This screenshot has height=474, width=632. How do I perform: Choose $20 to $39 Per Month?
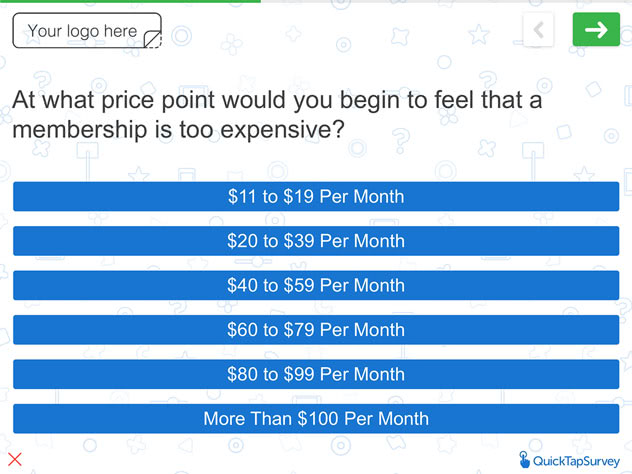[x=316, y=241]
